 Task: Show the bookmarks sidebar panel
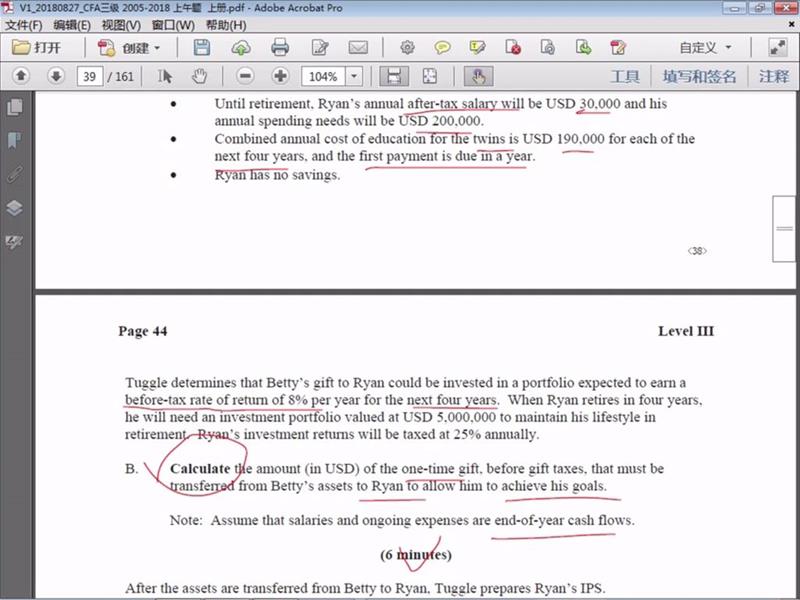click(x=15, y=140)
